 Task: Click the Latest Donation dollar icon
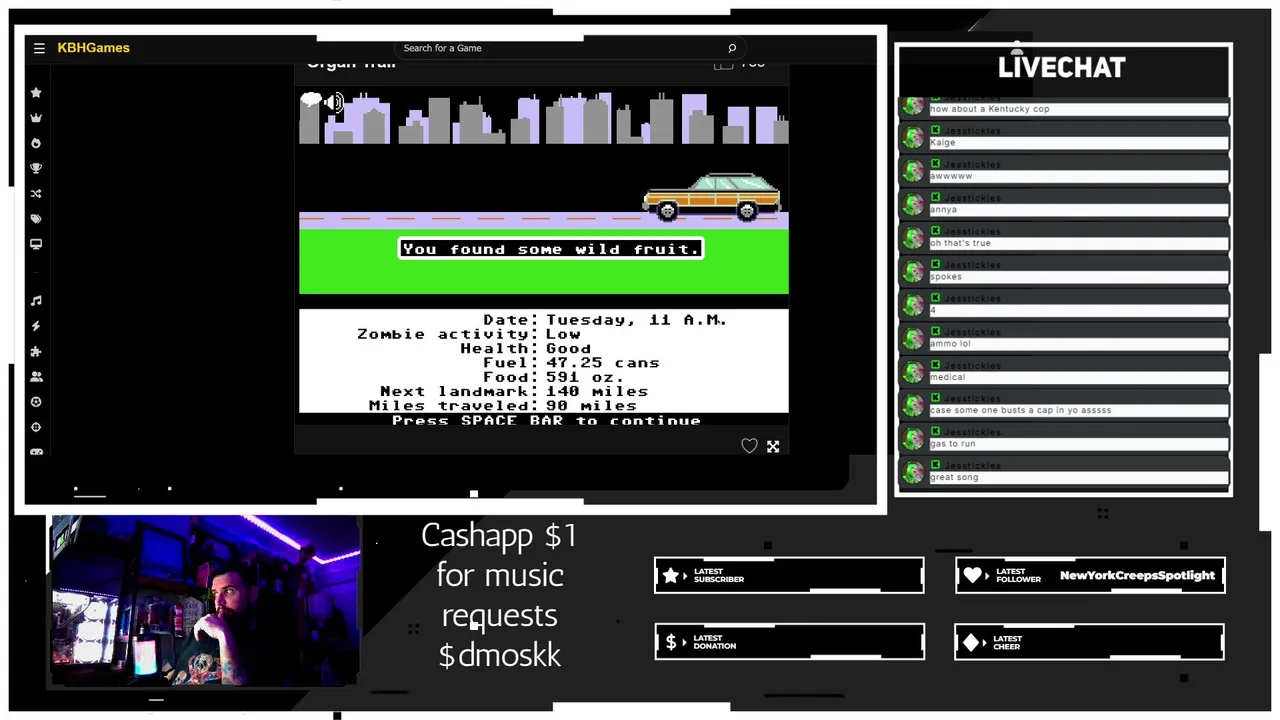(671, 642)
